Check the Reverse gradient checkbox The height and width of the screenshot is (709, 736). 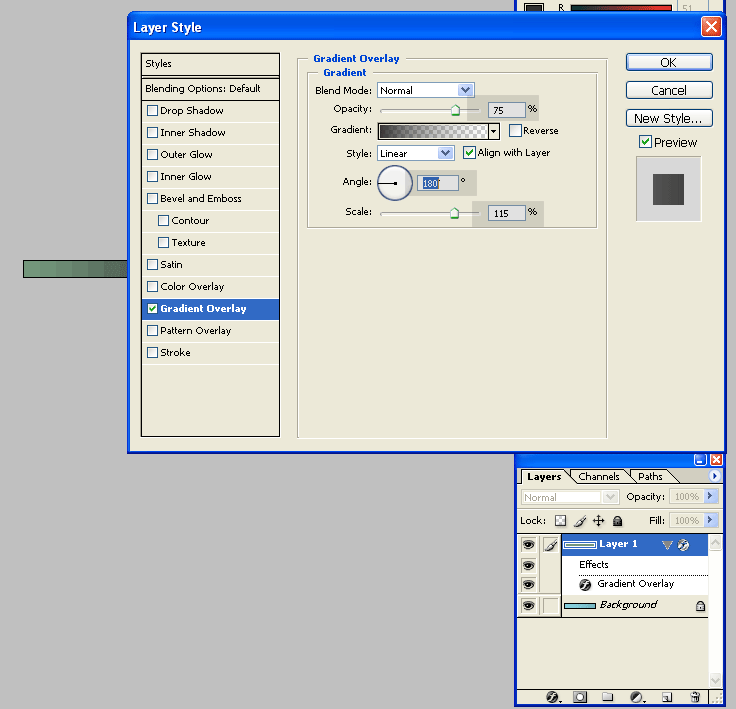point(515,131)
